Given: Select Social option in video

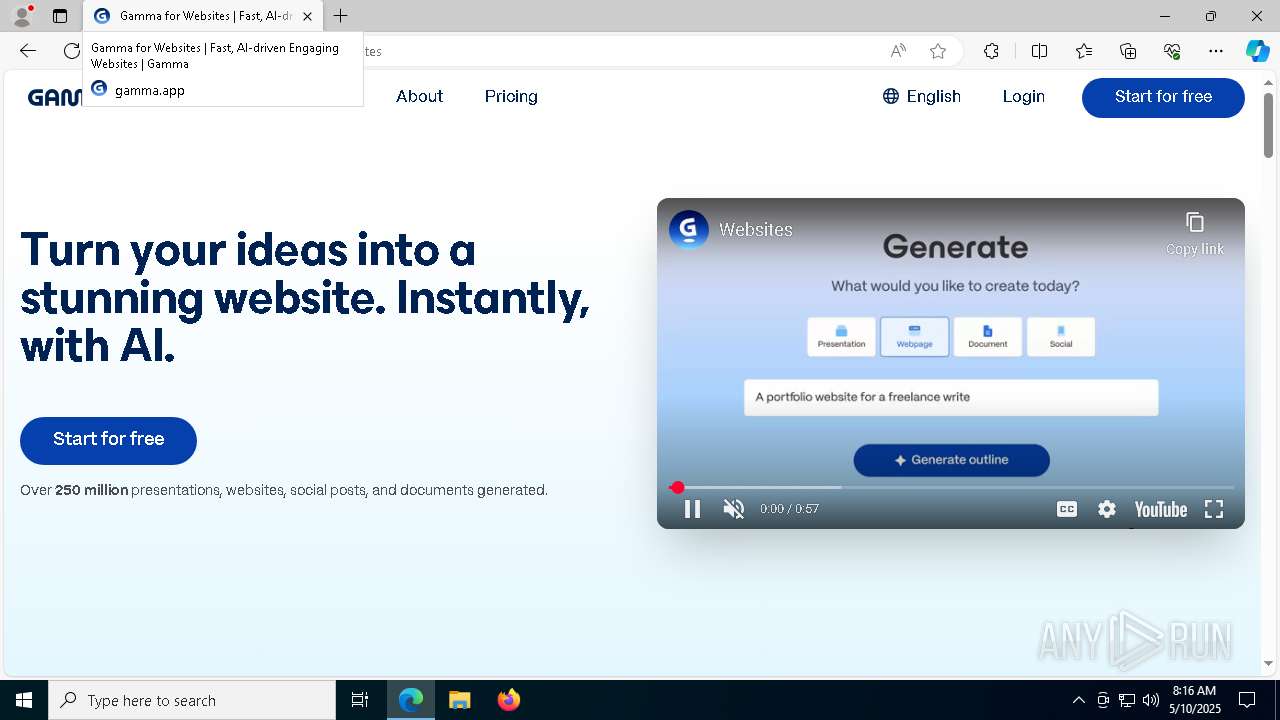Looking at the screenshot, I should 1061,337.
